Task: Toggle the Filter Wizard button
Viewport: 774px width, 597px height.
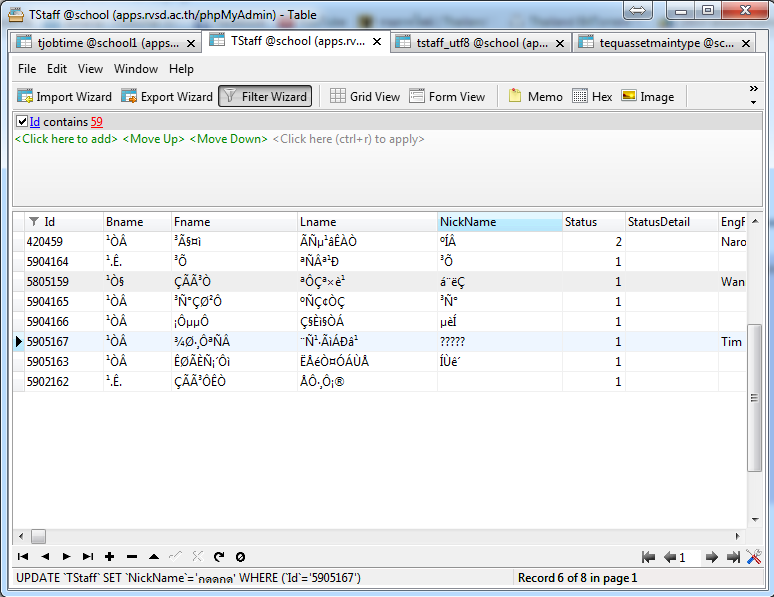Action: tap(265, 97)
